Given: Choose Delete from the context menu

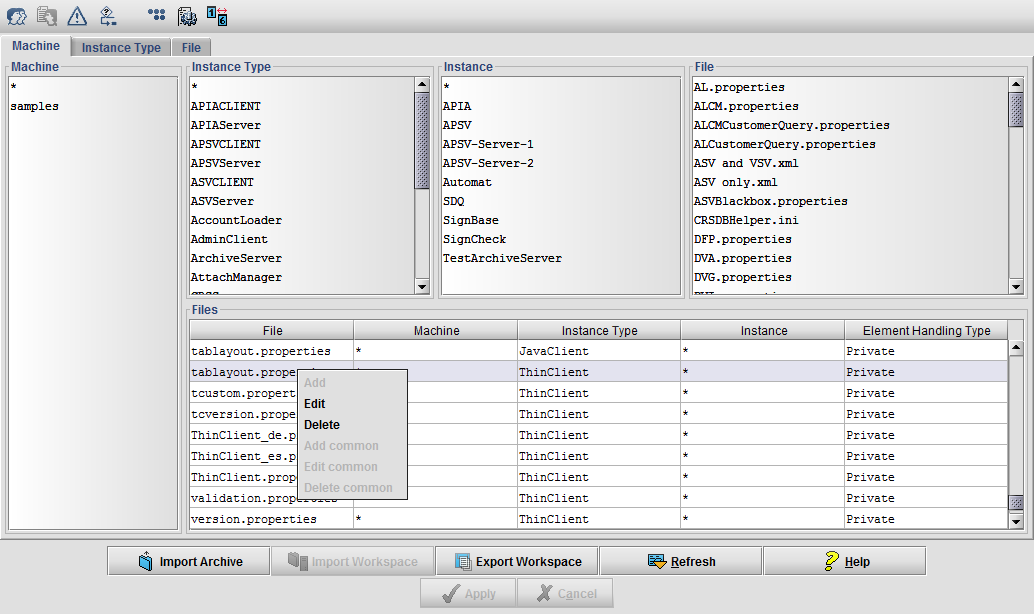Looking at the screenshot, I should (x=322, y=425).
